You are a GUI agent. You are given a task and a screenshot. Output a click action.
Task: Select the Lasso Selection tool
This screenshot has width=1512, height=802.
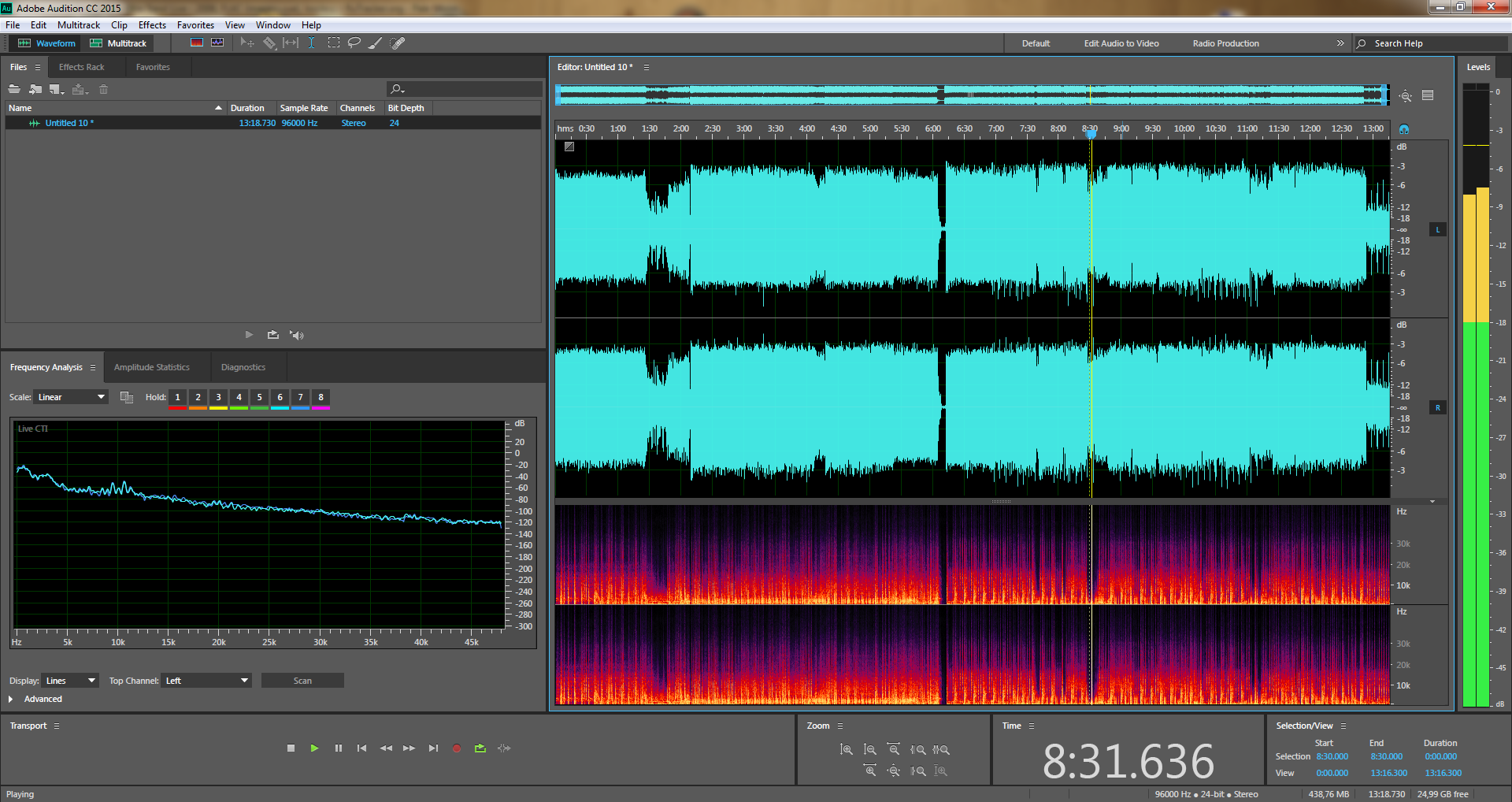(x=354, y=43)
